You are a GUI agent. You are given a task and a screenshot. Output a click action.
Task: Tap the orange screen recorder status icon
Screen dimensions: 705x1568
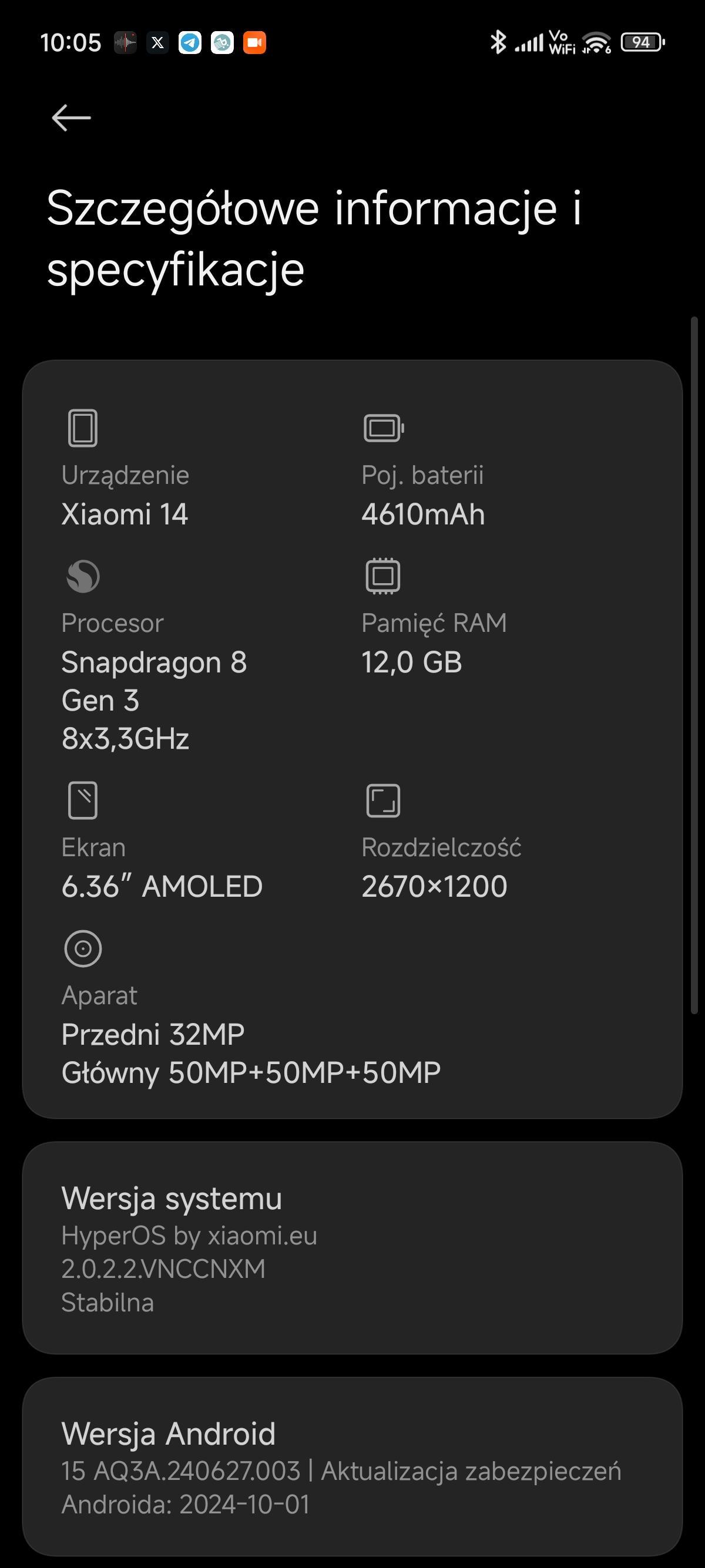(x=254, y=43)
